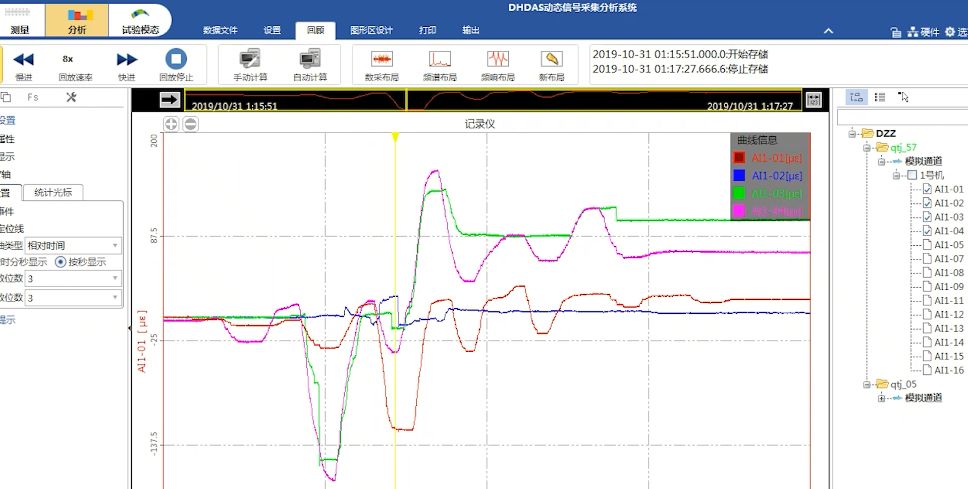Open the 设置 ribbon tab
Viewport: 968px width, 489px height.
pos(272,30)
